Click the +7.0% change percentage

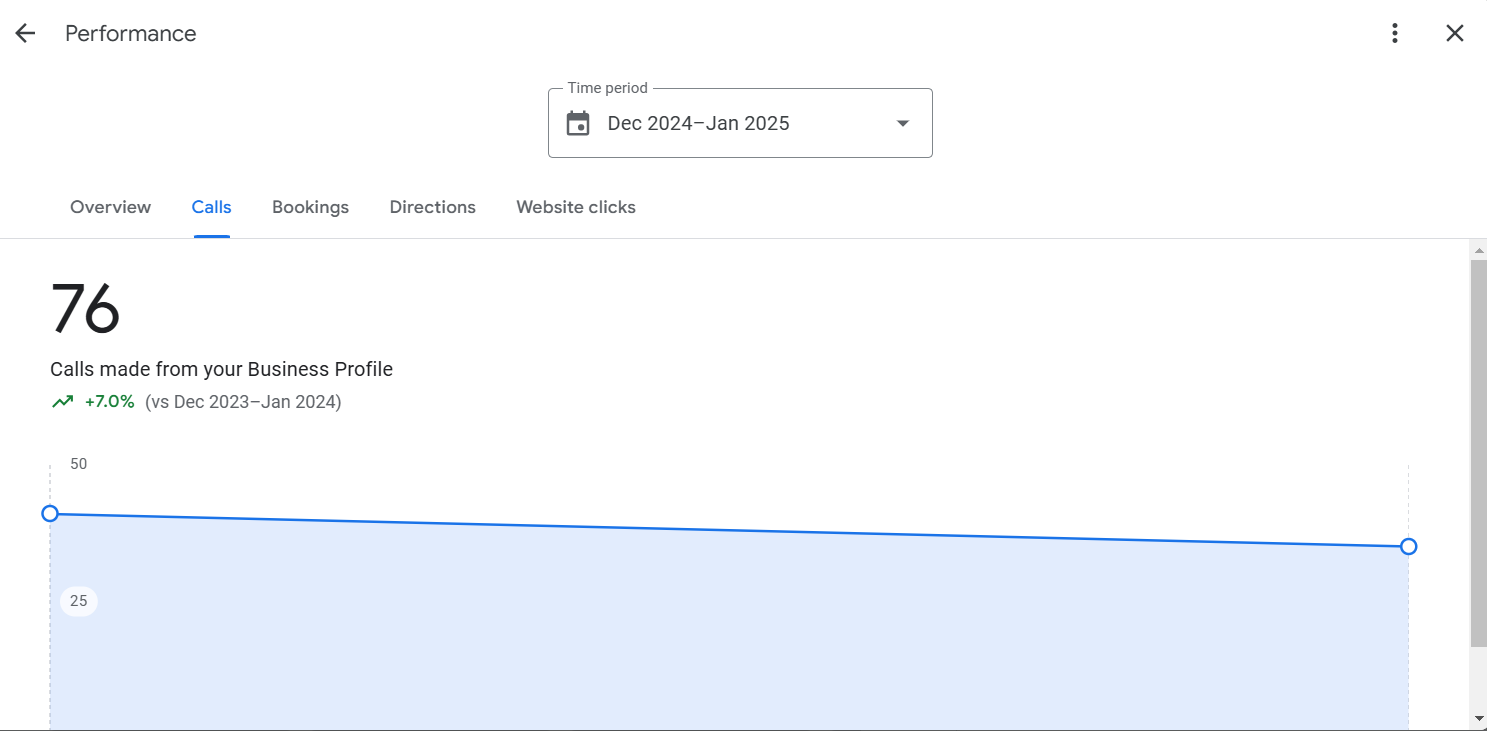(x=110, y=402)
